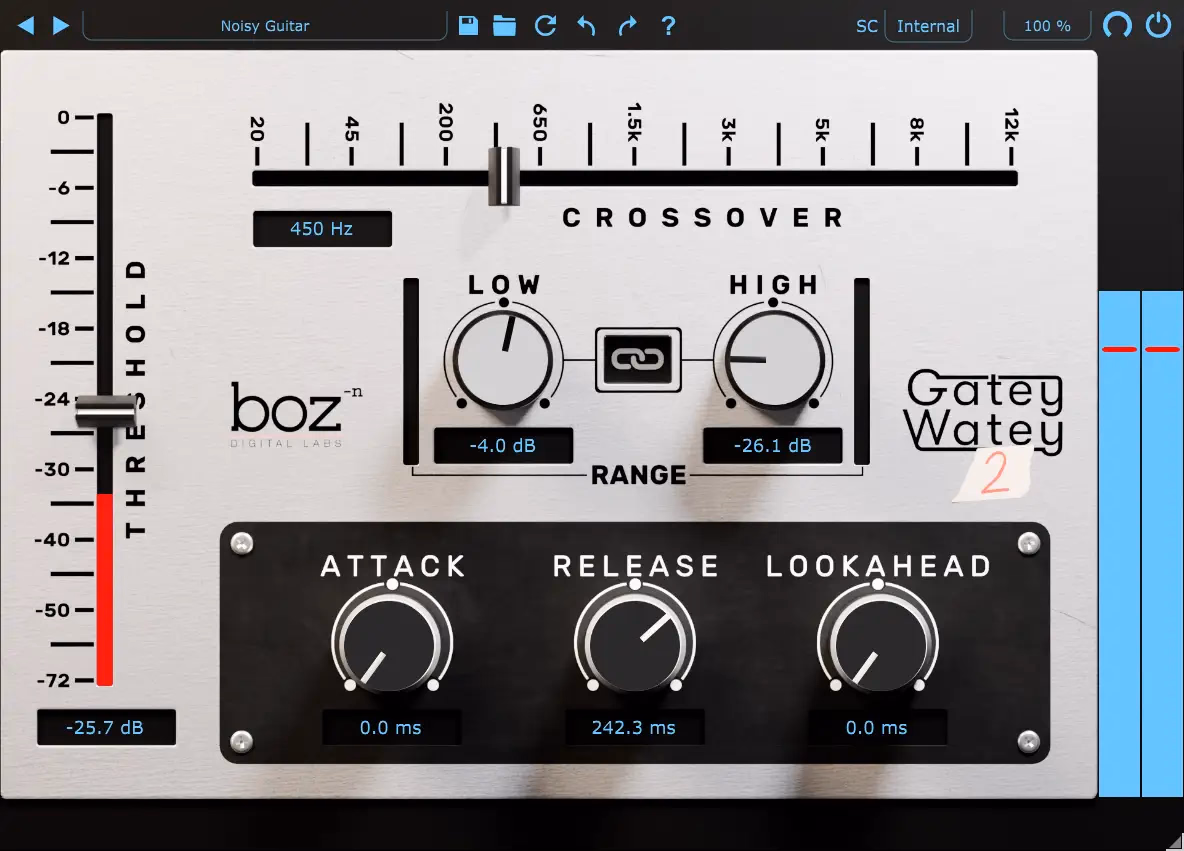This screenshot has height=851, width=1184.
Task: Reload preset with the refresh icon
Action: pos(545,26)
